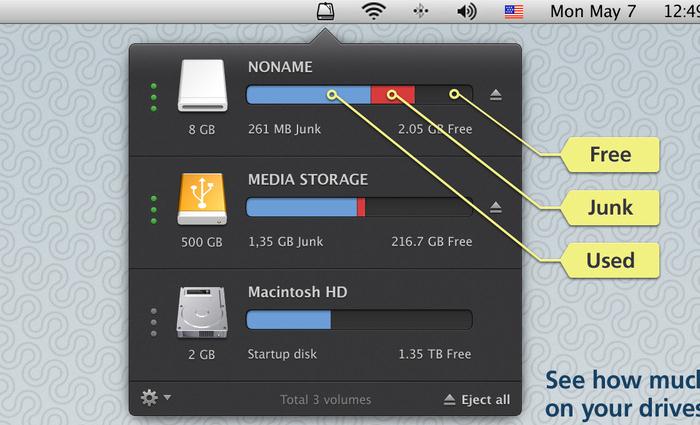Click the volume speaker menu bar icon
This screenshot has width=700, height=425.
pos(467,11)
